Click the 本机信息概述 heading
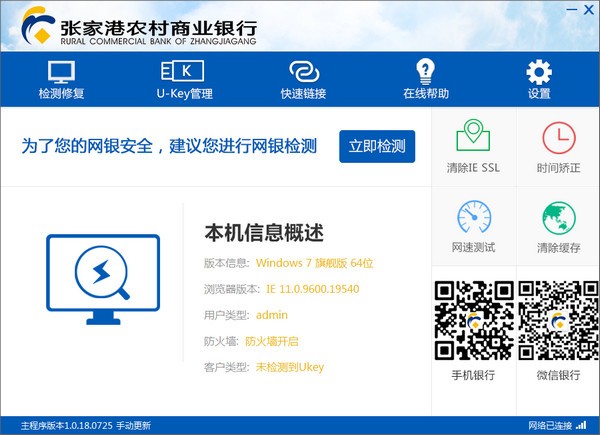The width and height of the screenshot is (600, 435). (264, 233)
